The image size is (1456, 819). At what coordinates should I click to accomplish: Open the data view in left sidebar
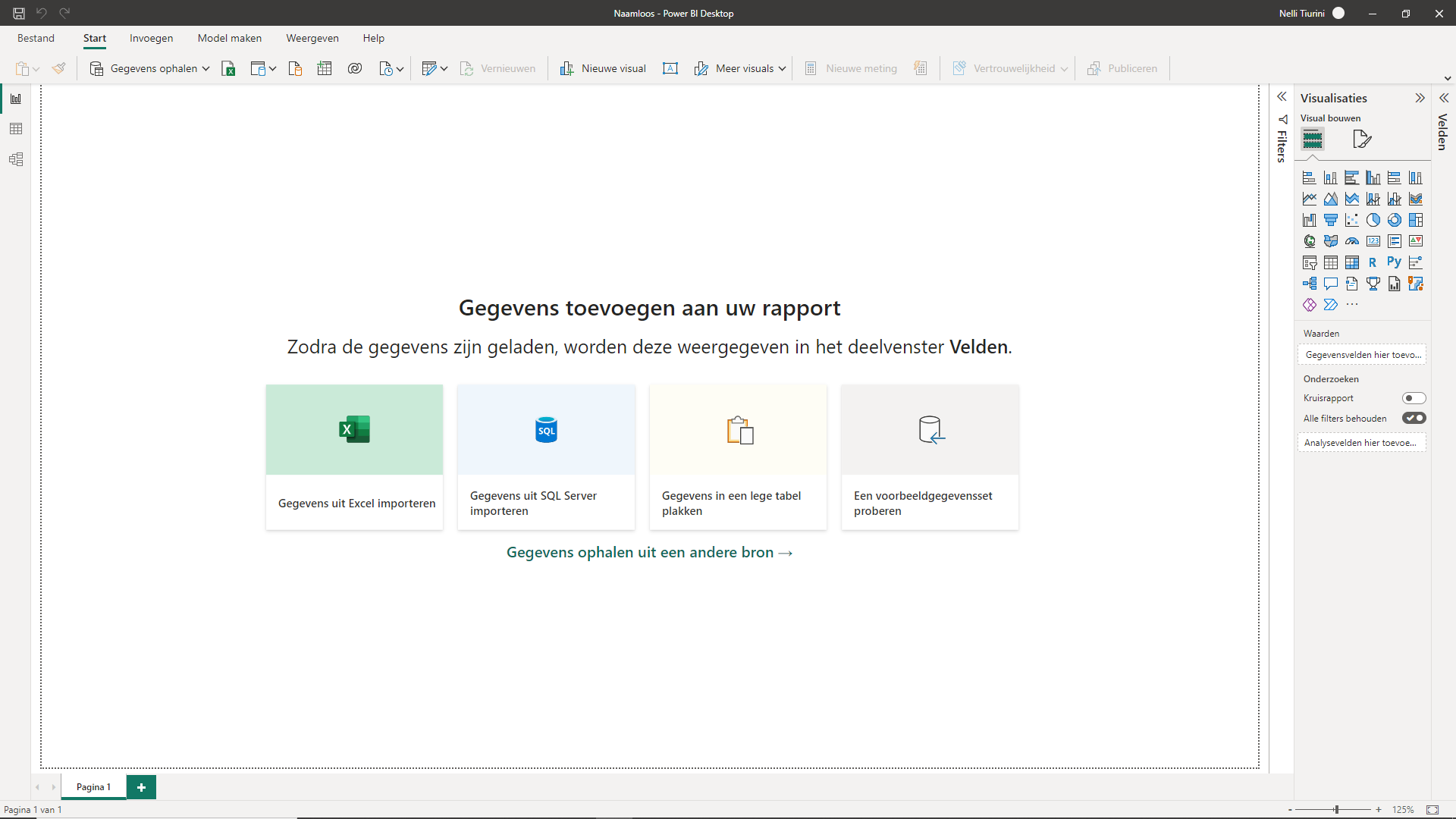pyautogui.click(x=16, y=129)
